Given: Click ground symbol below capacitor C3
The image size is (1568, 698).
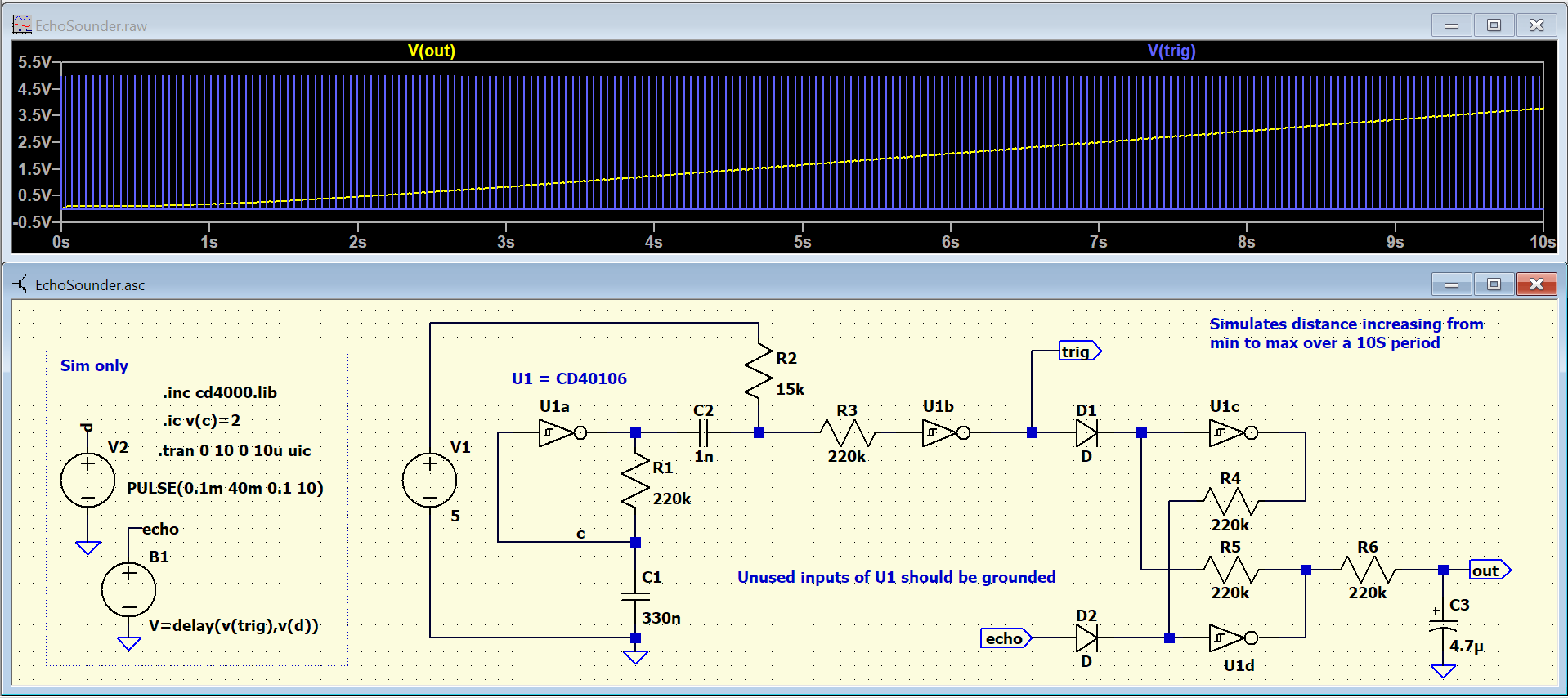Looking at the screenshot, I should 1443,672.
